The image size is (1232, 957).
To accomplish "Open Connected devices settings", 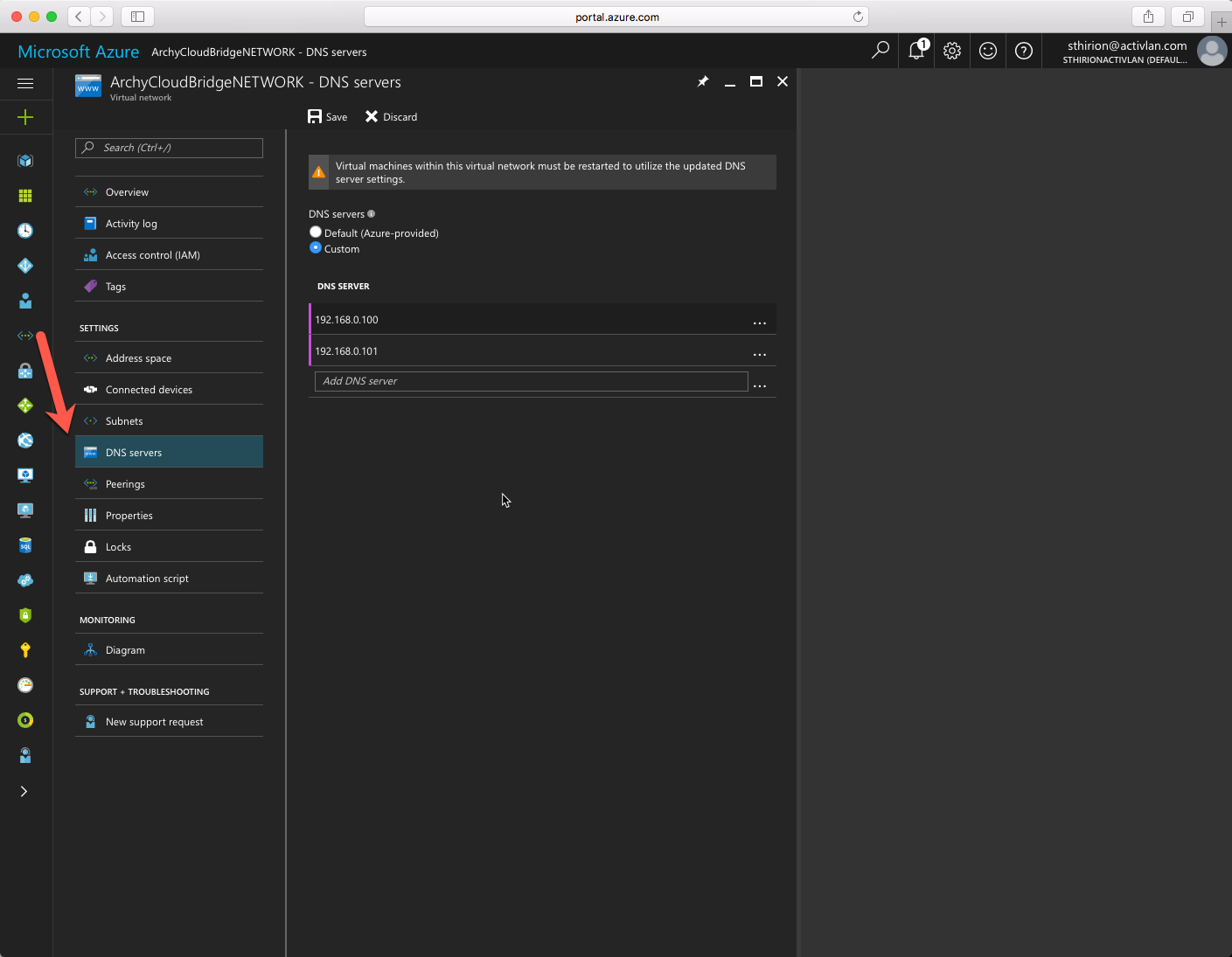I will (x=169, y=390).
